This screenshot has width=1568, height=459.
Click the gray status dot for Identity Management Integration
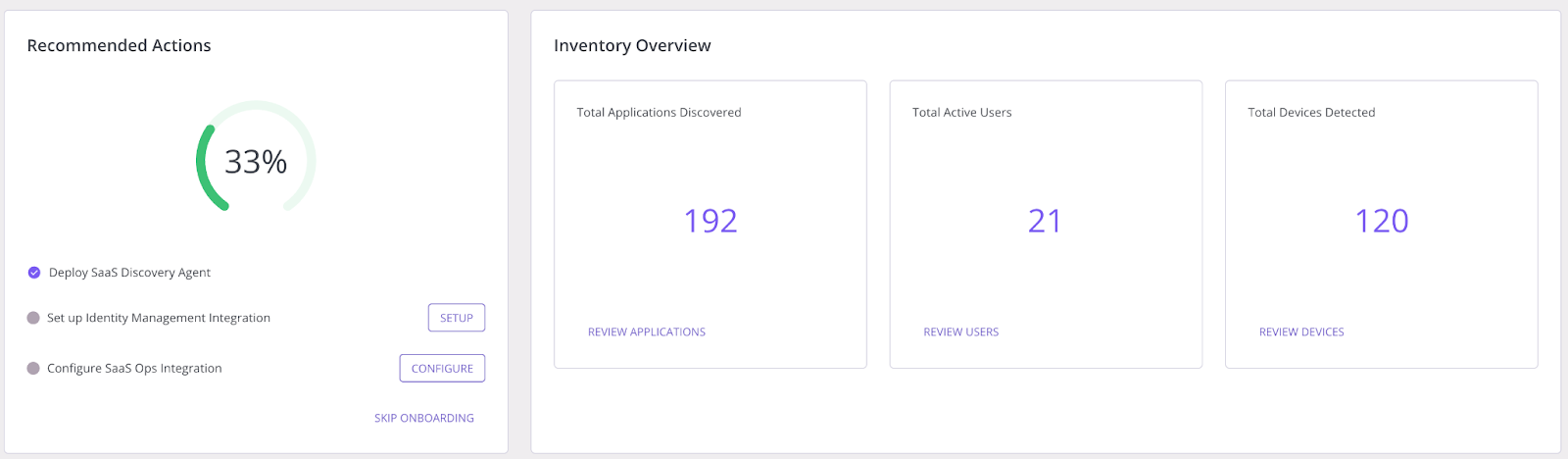(33, 318)
